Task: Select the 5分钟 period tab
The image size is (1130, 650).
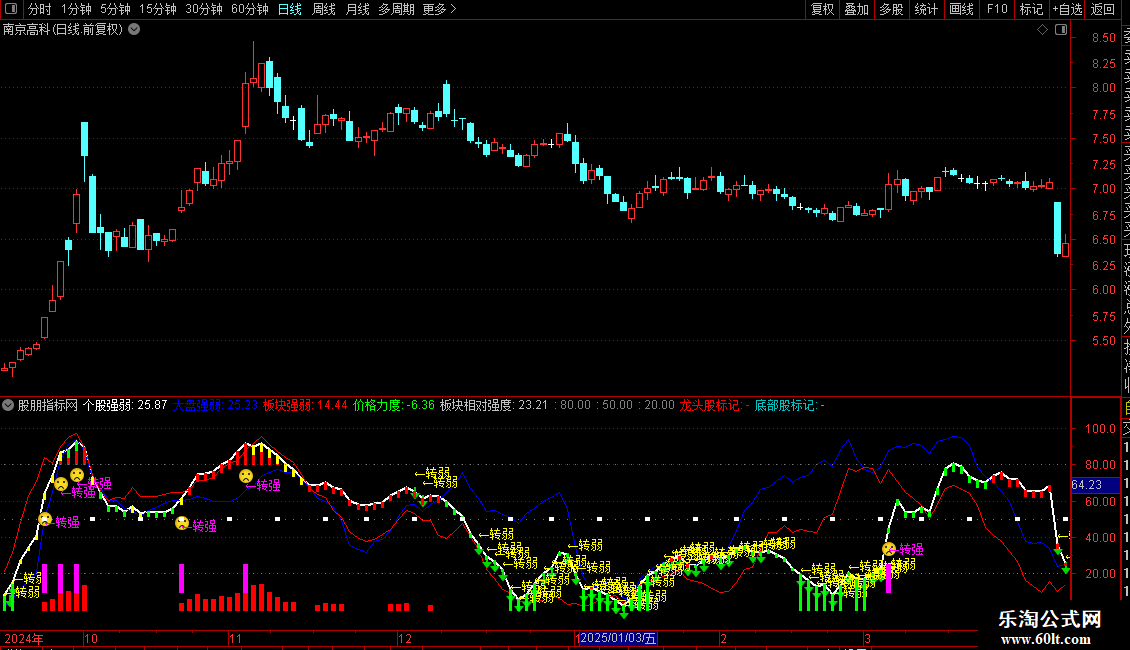Action: pos(115,9)
